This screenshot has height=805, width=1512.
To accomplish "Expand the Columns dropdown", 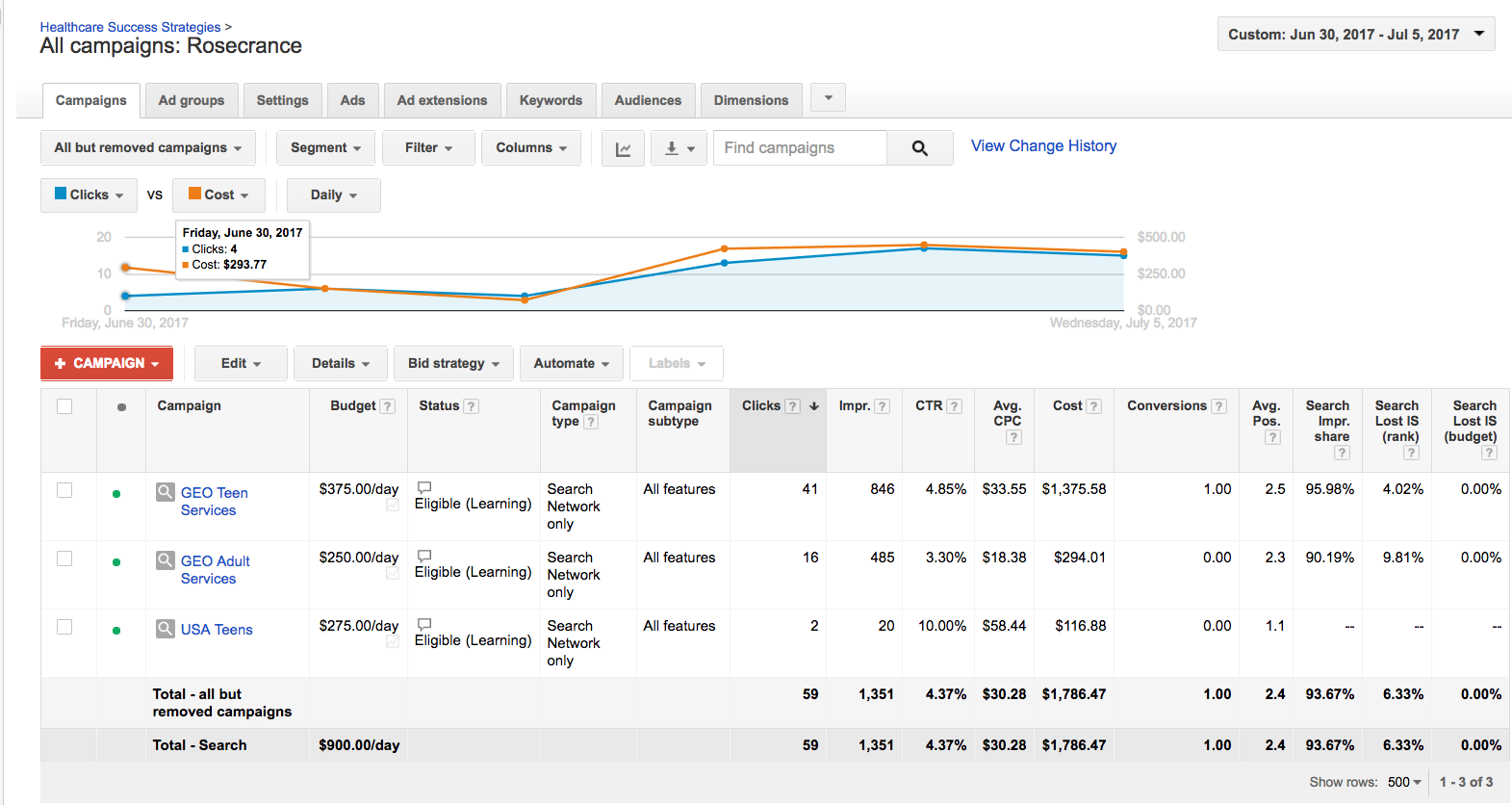I will click(x=531, y=148).
